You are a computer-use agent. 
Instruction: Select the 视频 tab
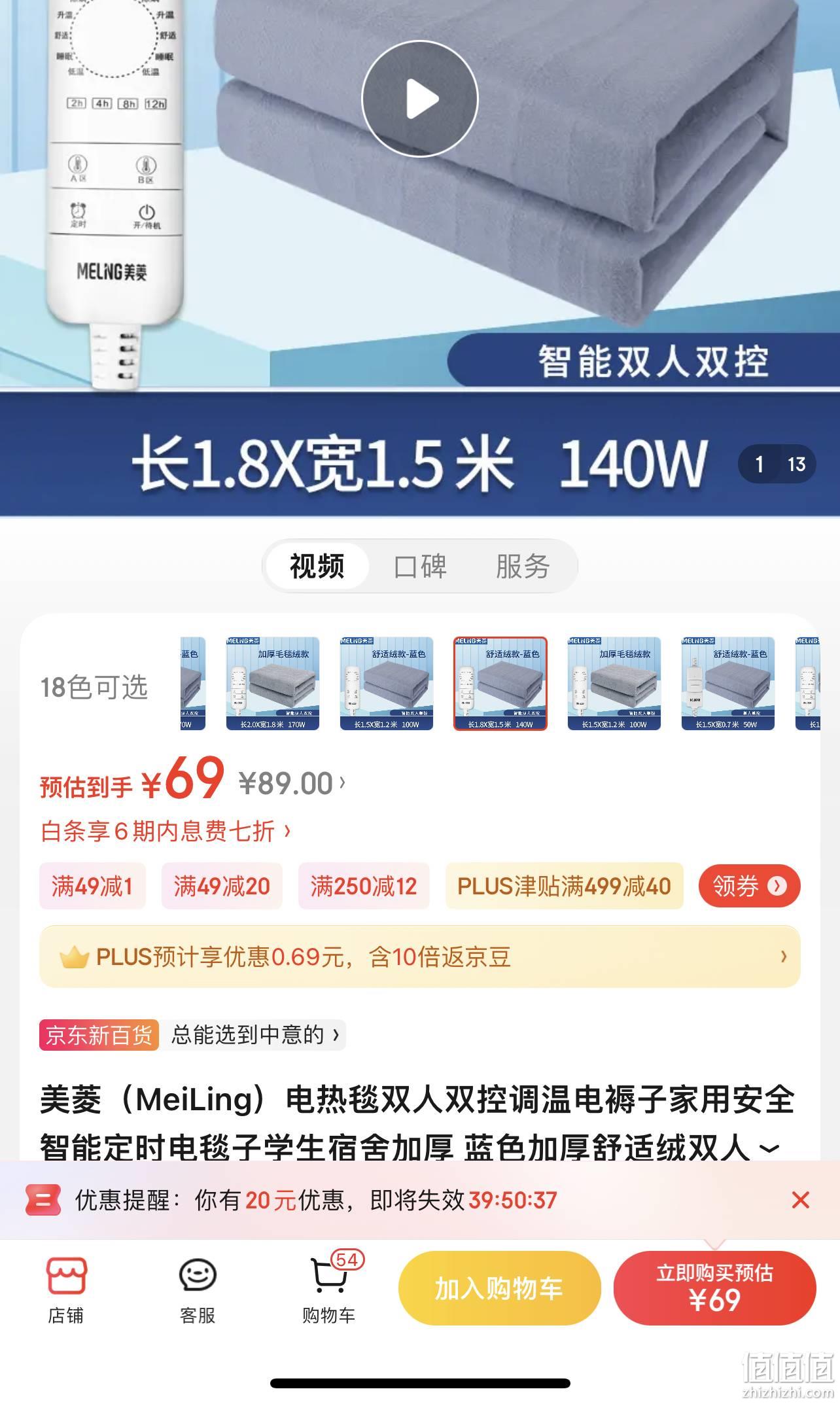point(317,566)
